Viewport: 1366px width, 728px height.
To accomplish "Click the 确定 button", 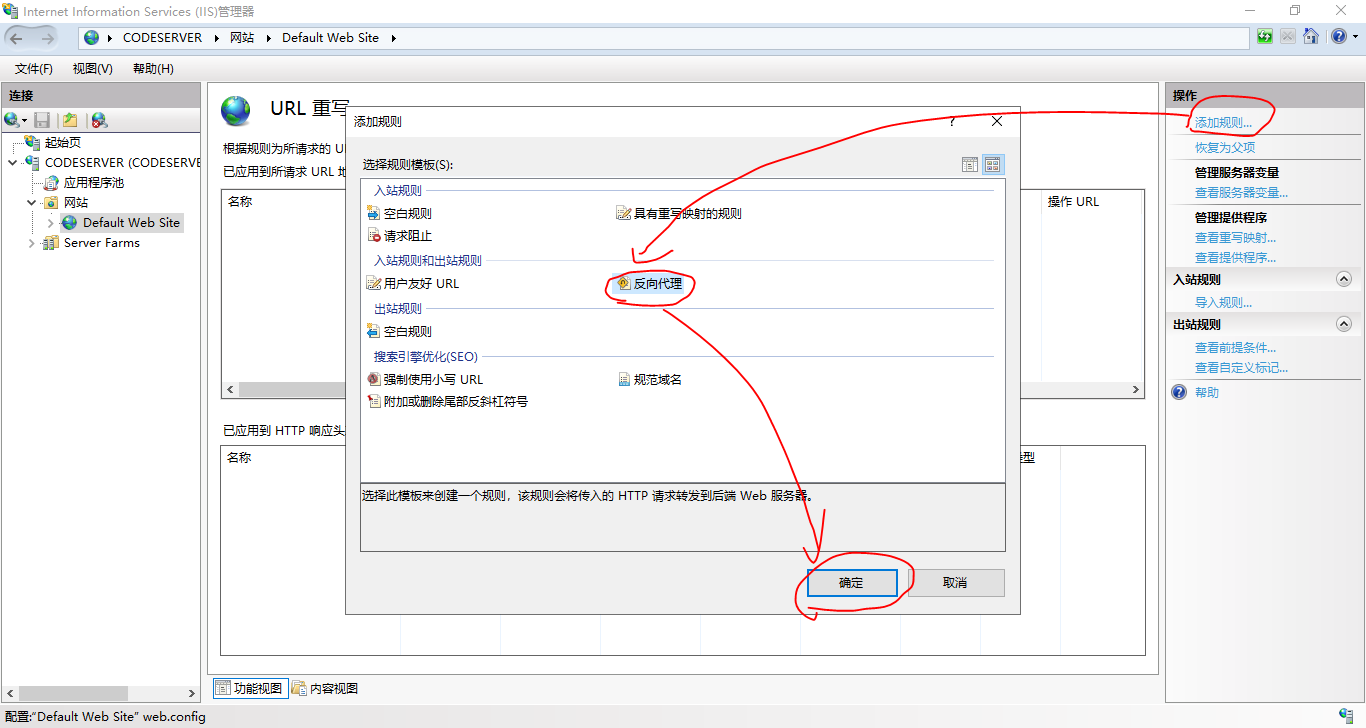I will pos(850,583).
